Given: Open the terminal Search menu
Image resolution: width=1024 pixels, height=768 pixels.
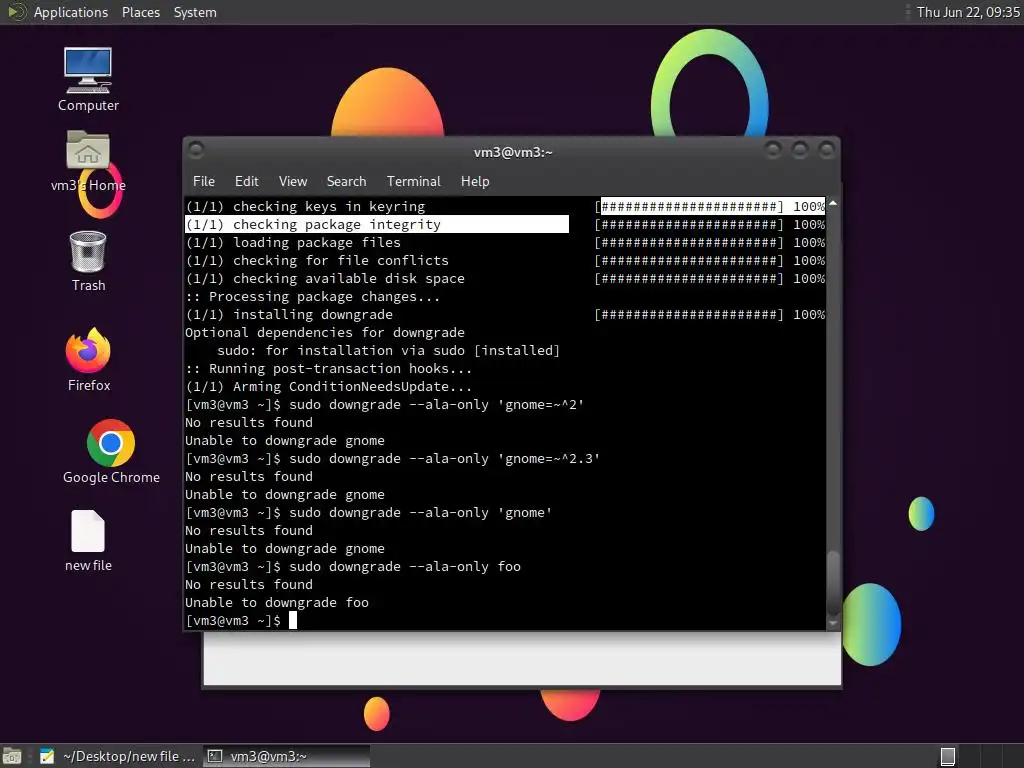Looking at the screenshot, I should coord(346,182).
